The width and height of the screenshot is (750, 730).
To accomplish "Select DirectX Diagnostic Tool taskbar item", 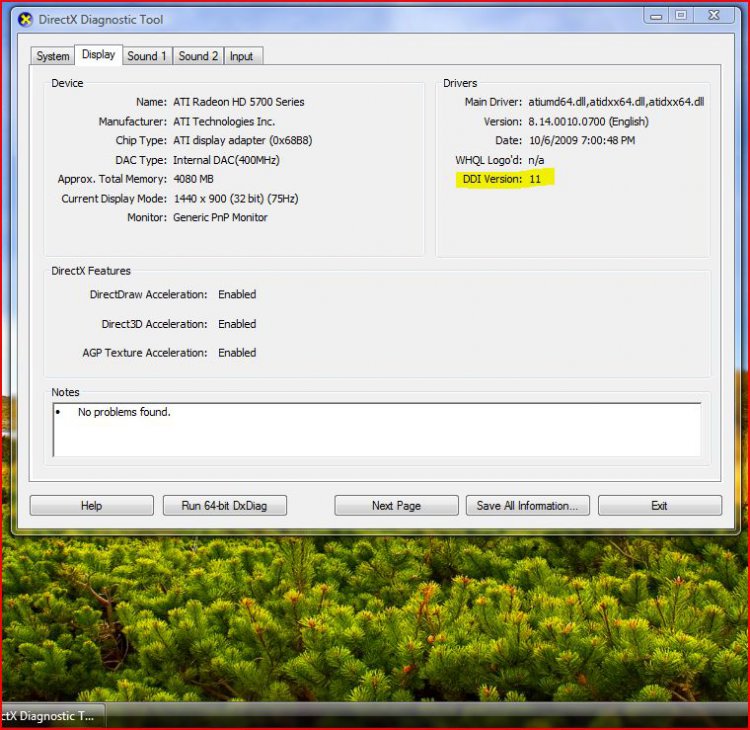I will [x=53, y=716].
